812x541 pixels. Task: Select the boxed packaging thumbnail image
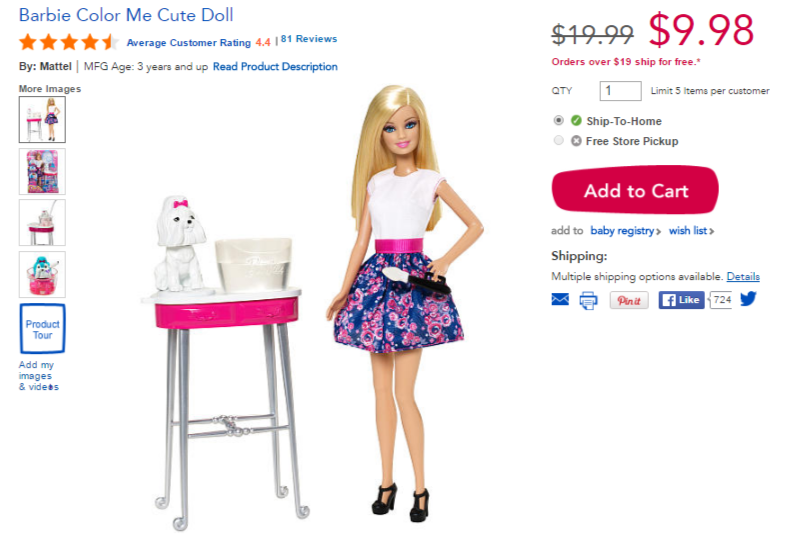pyautogui.click(x=42, y=171)
